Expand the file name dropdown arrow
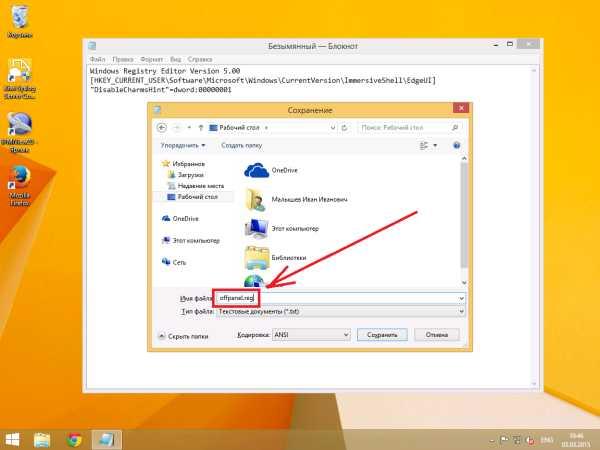This screenshot has width=600, height=450. [x=461, y=298]
